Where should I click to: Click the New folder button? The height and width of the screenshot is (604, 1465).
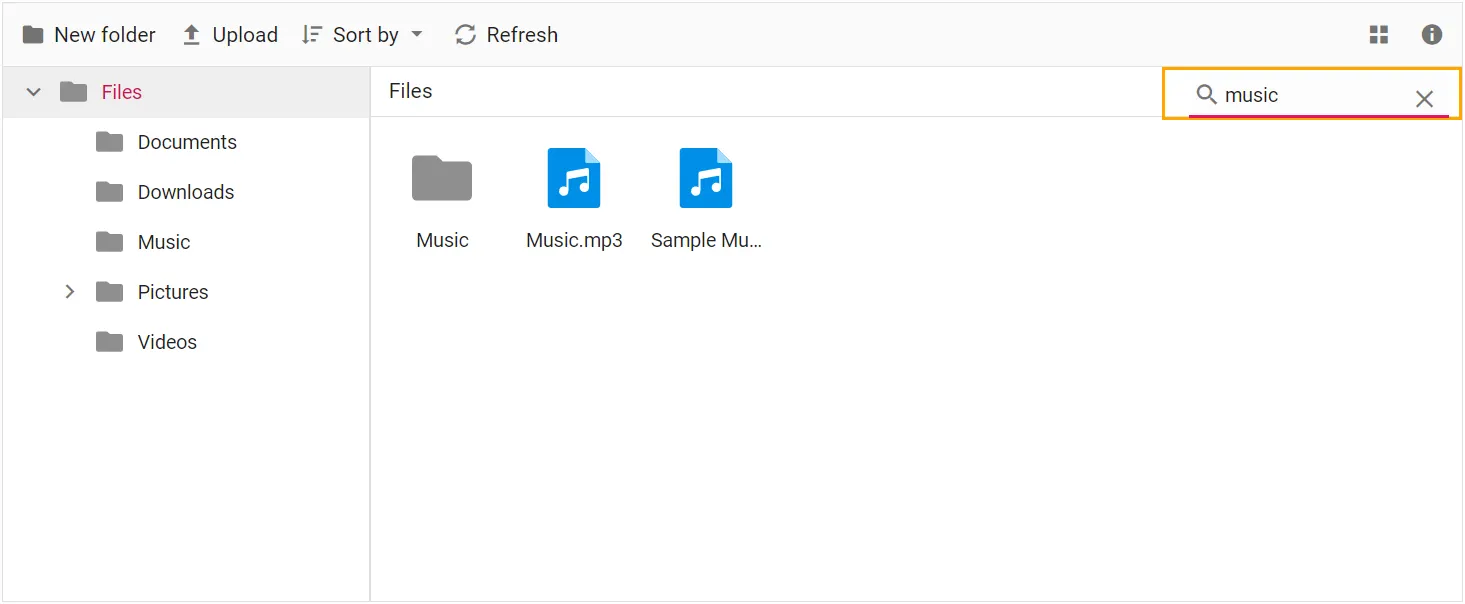click(x=89, y=35)
